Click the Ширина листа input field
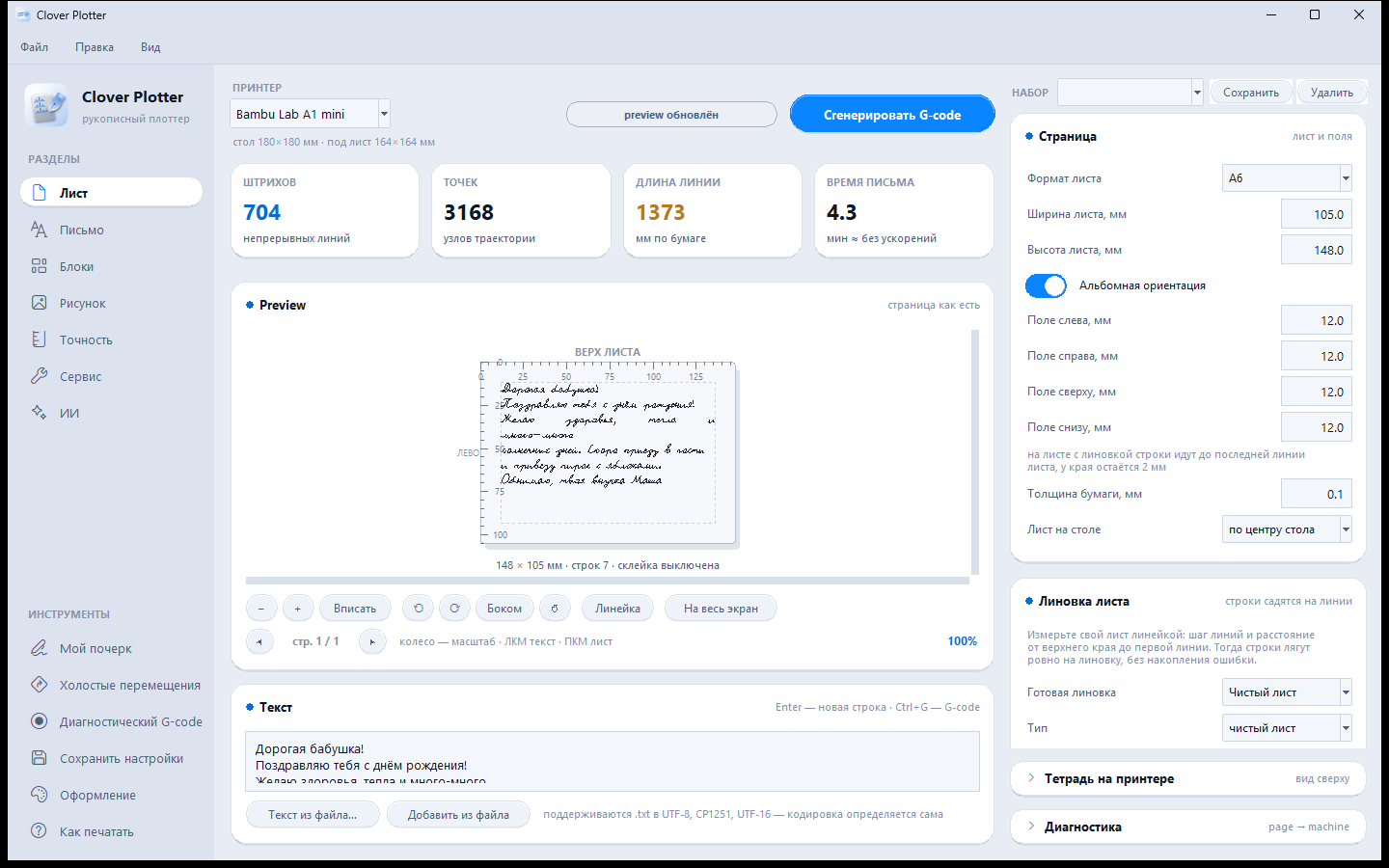 pyautogui.click(x=1317, y=214)
